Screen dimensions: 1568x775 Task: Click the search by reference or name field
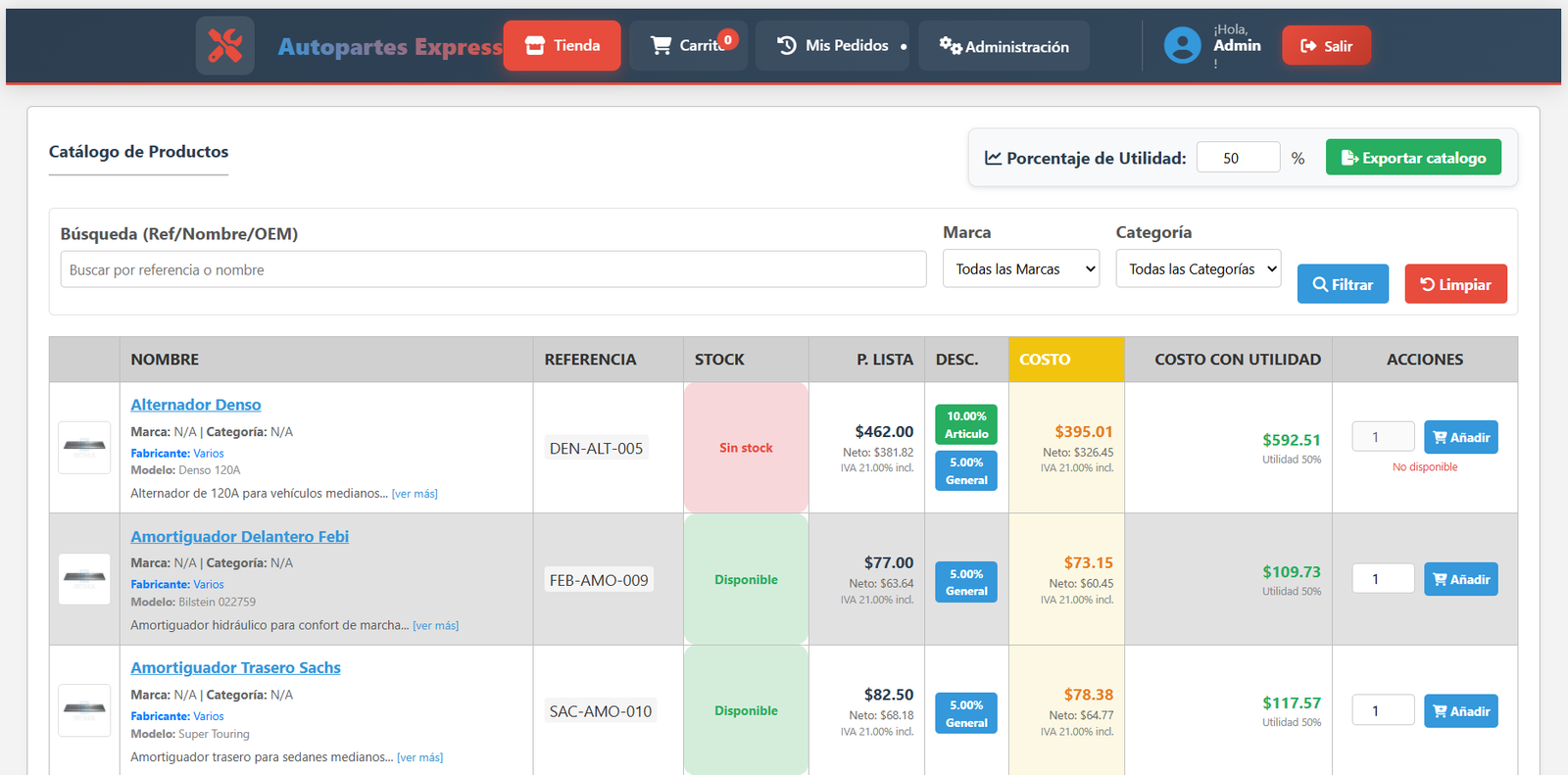[493, 269]
